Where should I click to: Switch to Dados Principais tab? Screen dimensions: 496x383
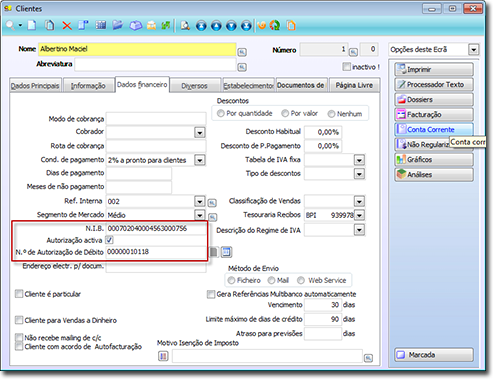(x=35, y=86)
